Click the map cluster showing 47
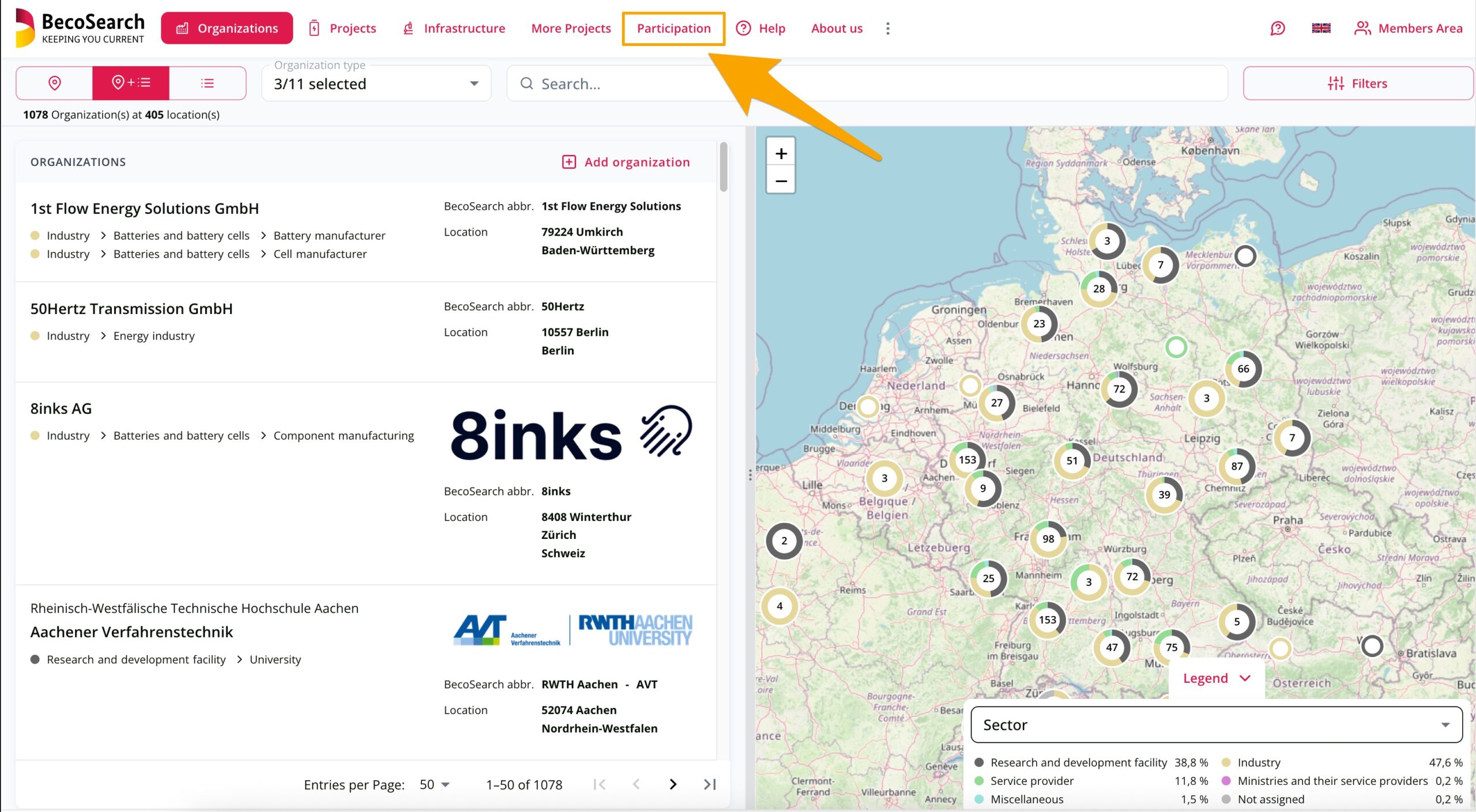The height and width of the screenshot is (812, 1476). pyautogui.click(x=1112, y=647)
